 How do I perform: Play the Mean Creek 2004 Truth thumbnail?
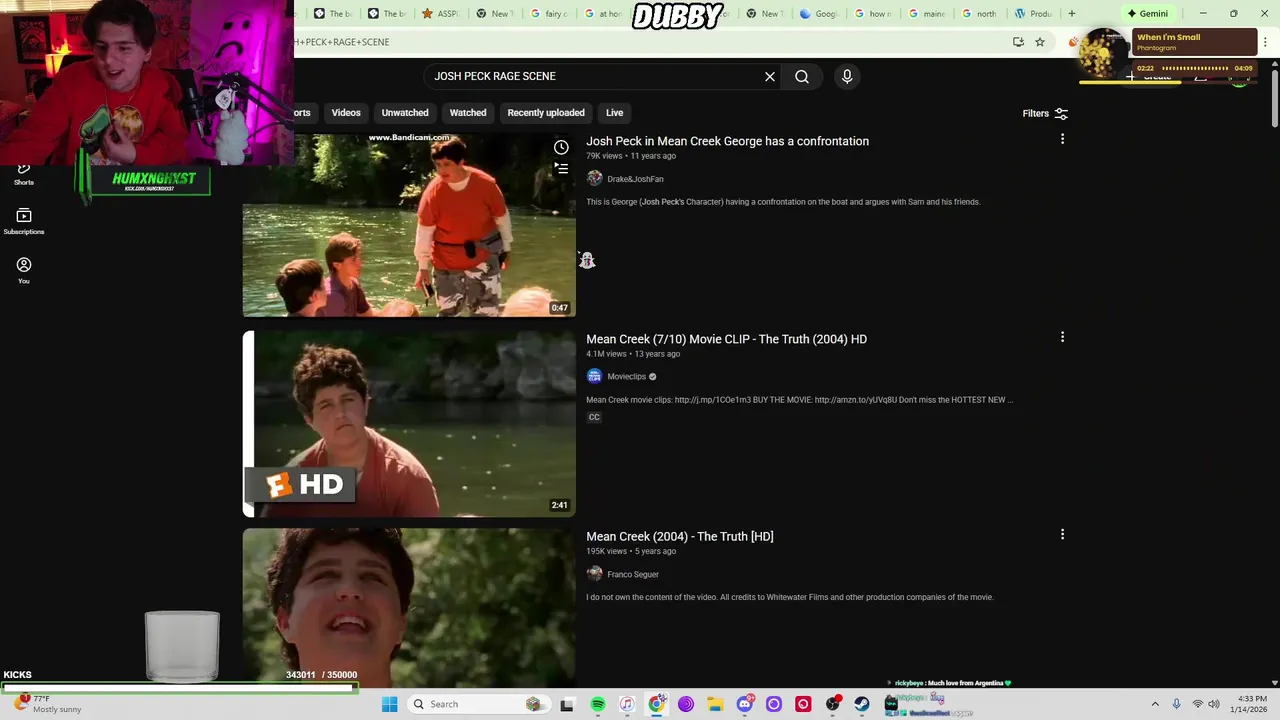409,607
